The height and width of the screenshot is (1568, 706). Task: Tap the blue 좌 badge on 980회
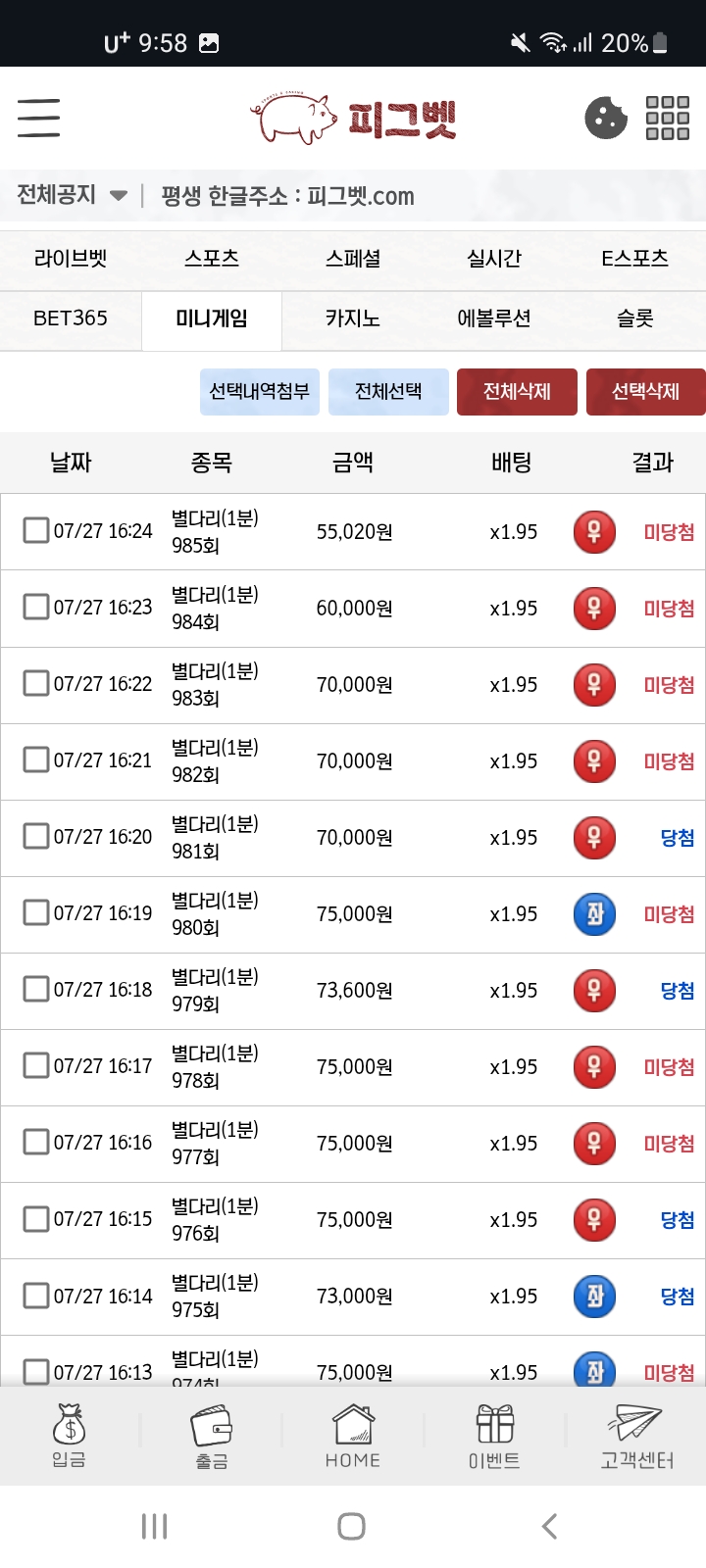[x=594, y=914]
